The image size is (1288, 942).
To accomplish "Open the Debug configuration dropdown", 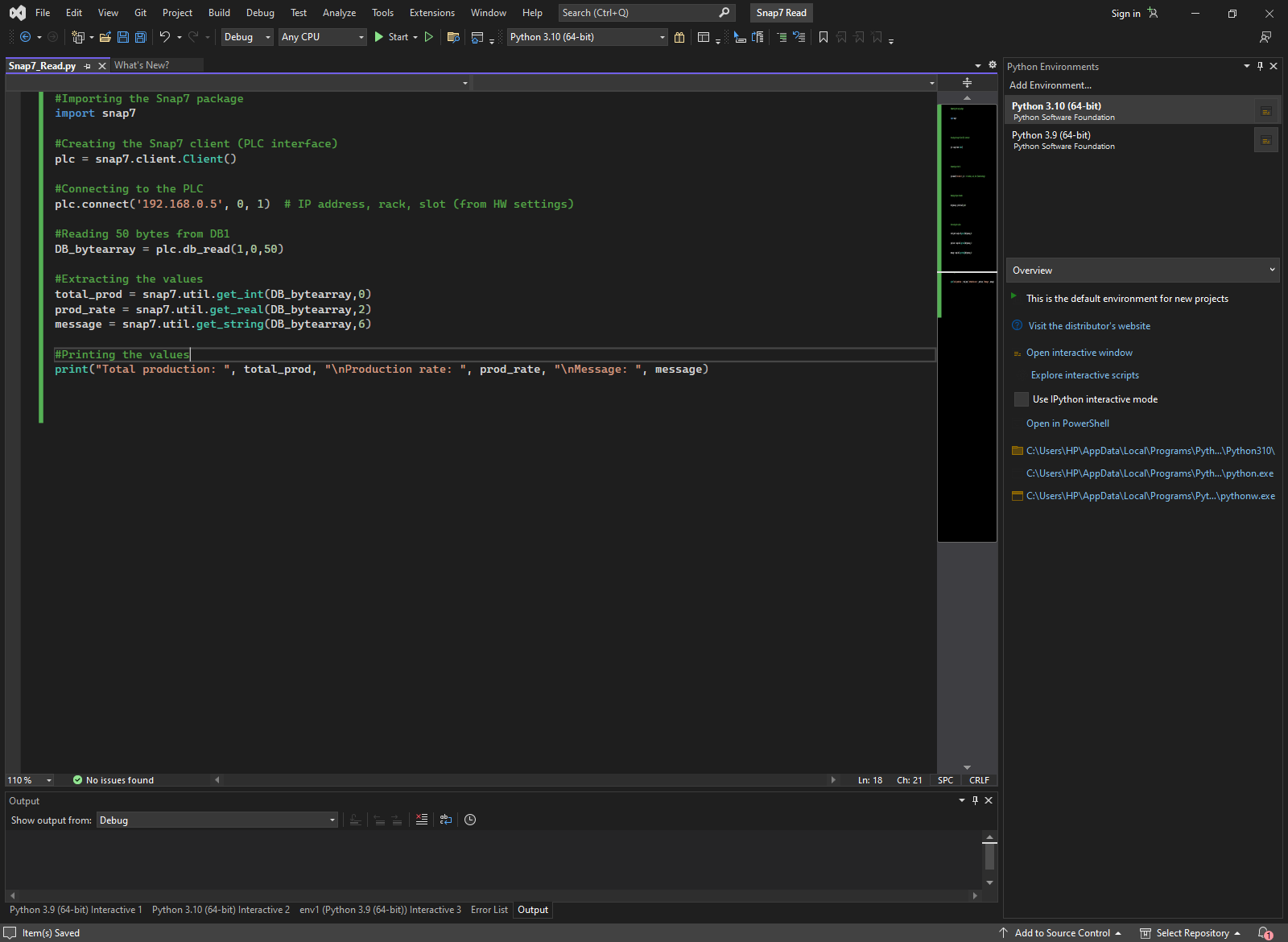I will click(x=247, y=37).
